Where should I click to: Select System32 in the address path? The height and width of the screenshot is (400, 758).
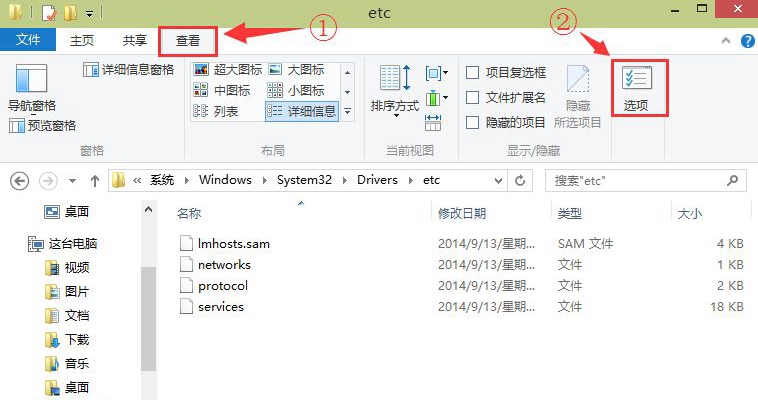click(305, 180)
